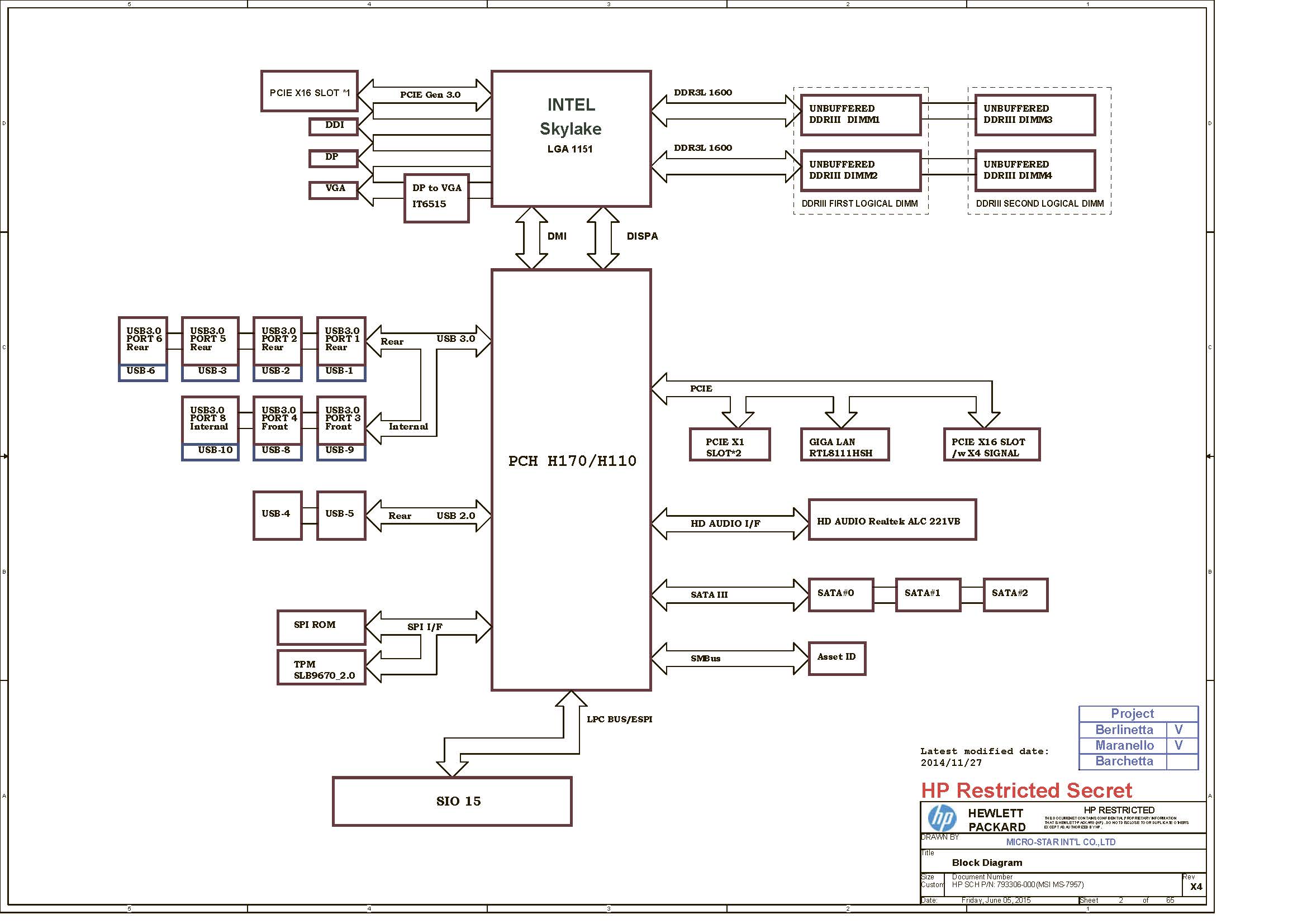This screenshot has height=924, width=1307.
Task: Select the PCH H170/H110 block
Action: (x=571, y=480)
